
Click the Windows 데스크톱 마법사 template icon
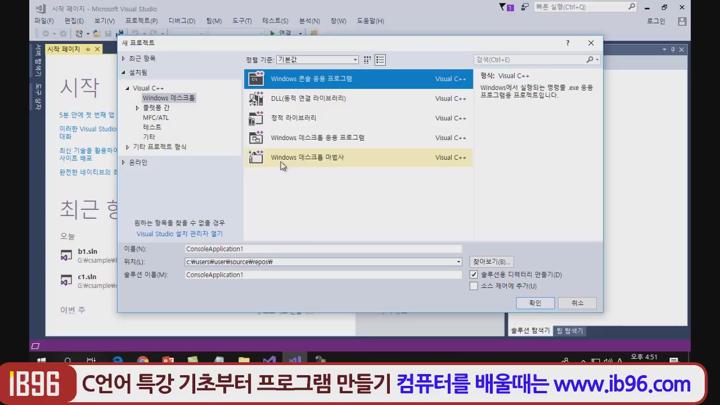click(x=256, y=157)
